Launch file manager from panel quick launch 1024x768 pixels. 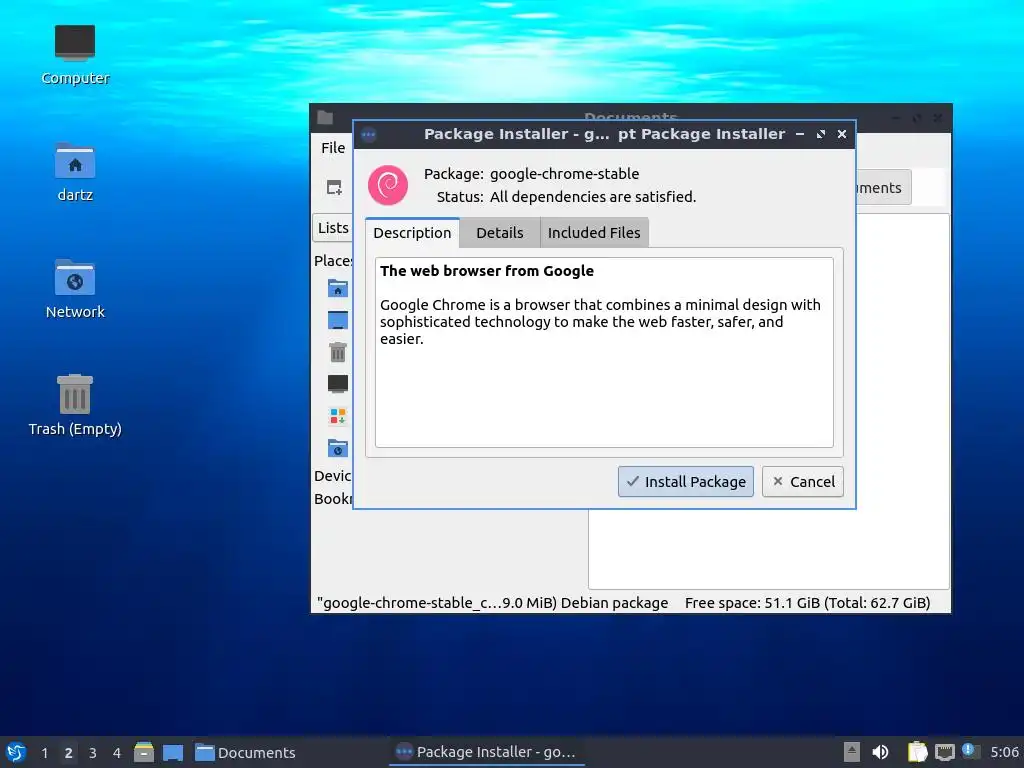(144, 752)
